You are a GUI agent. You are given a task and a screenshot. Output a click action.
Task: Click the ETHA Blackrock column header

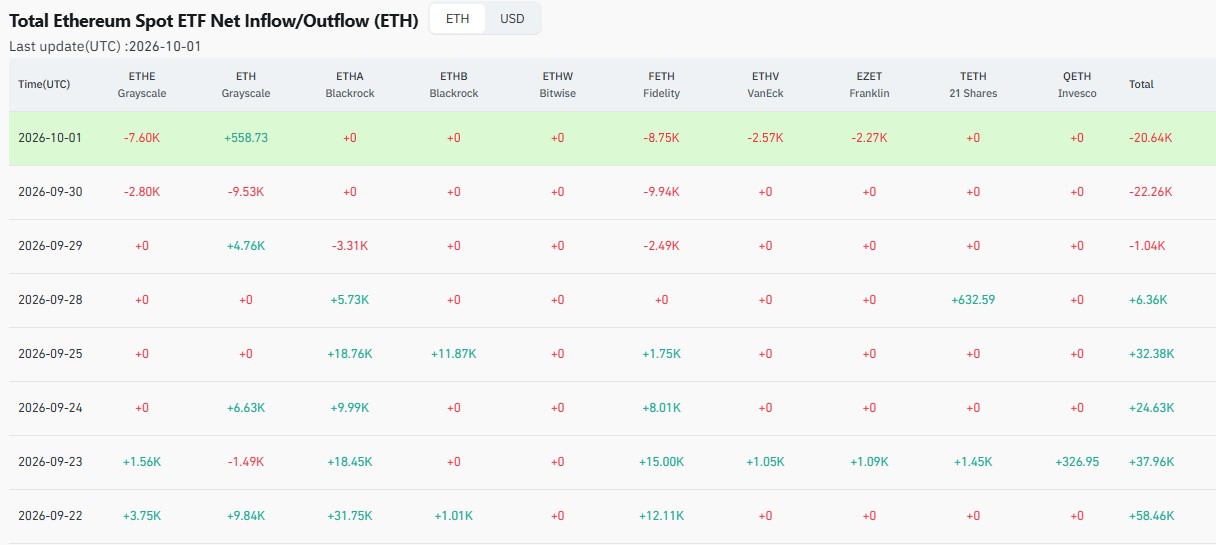[350, 84]
